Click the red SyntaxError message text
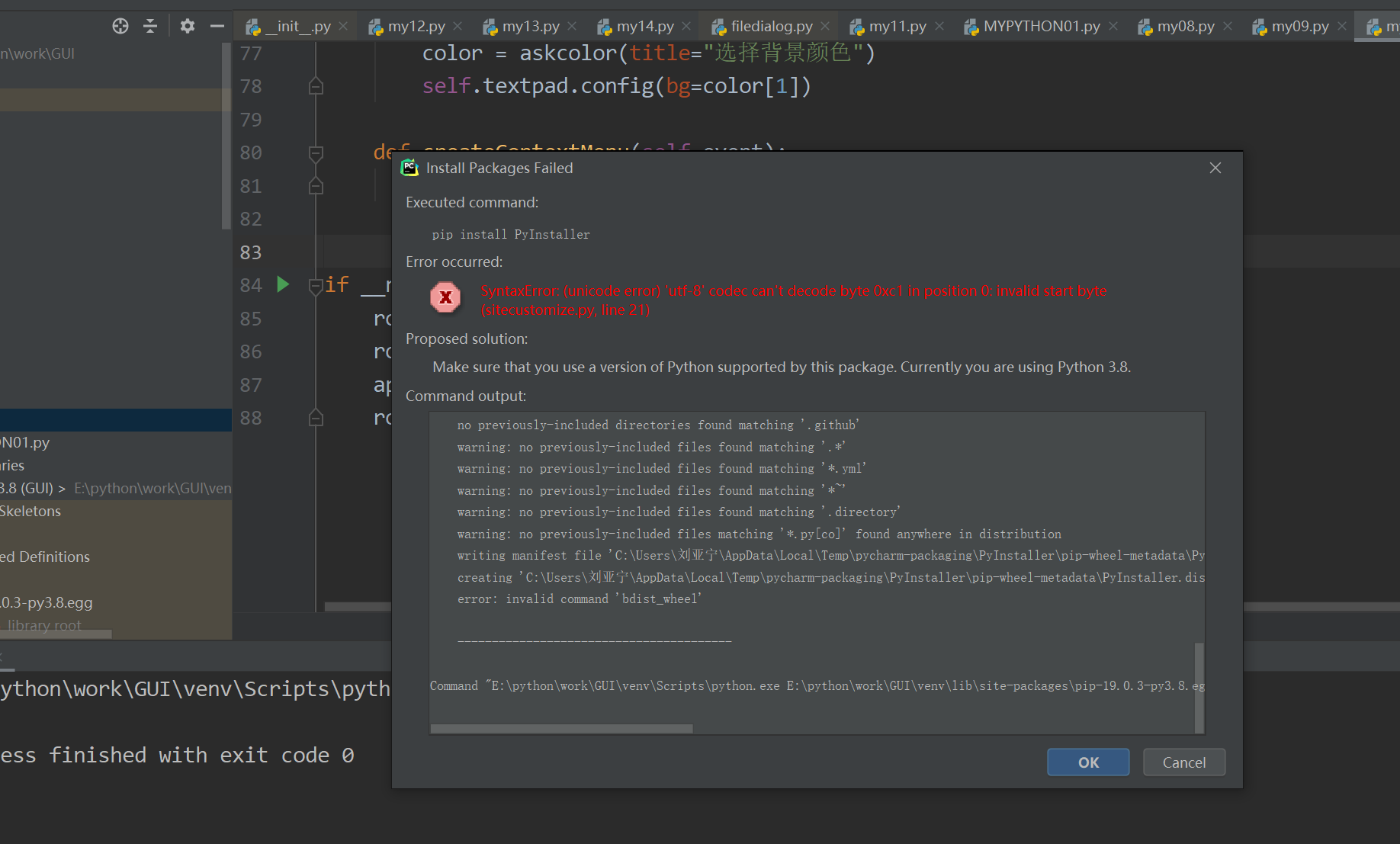Screen dimensions: 1400x844 pyautogui.click(x=794, y=300)
